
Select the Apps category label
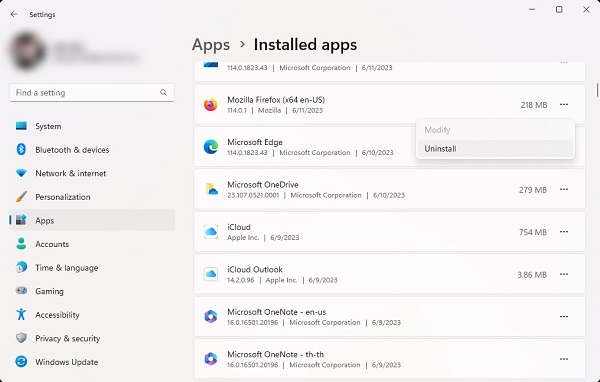point(44,220)
